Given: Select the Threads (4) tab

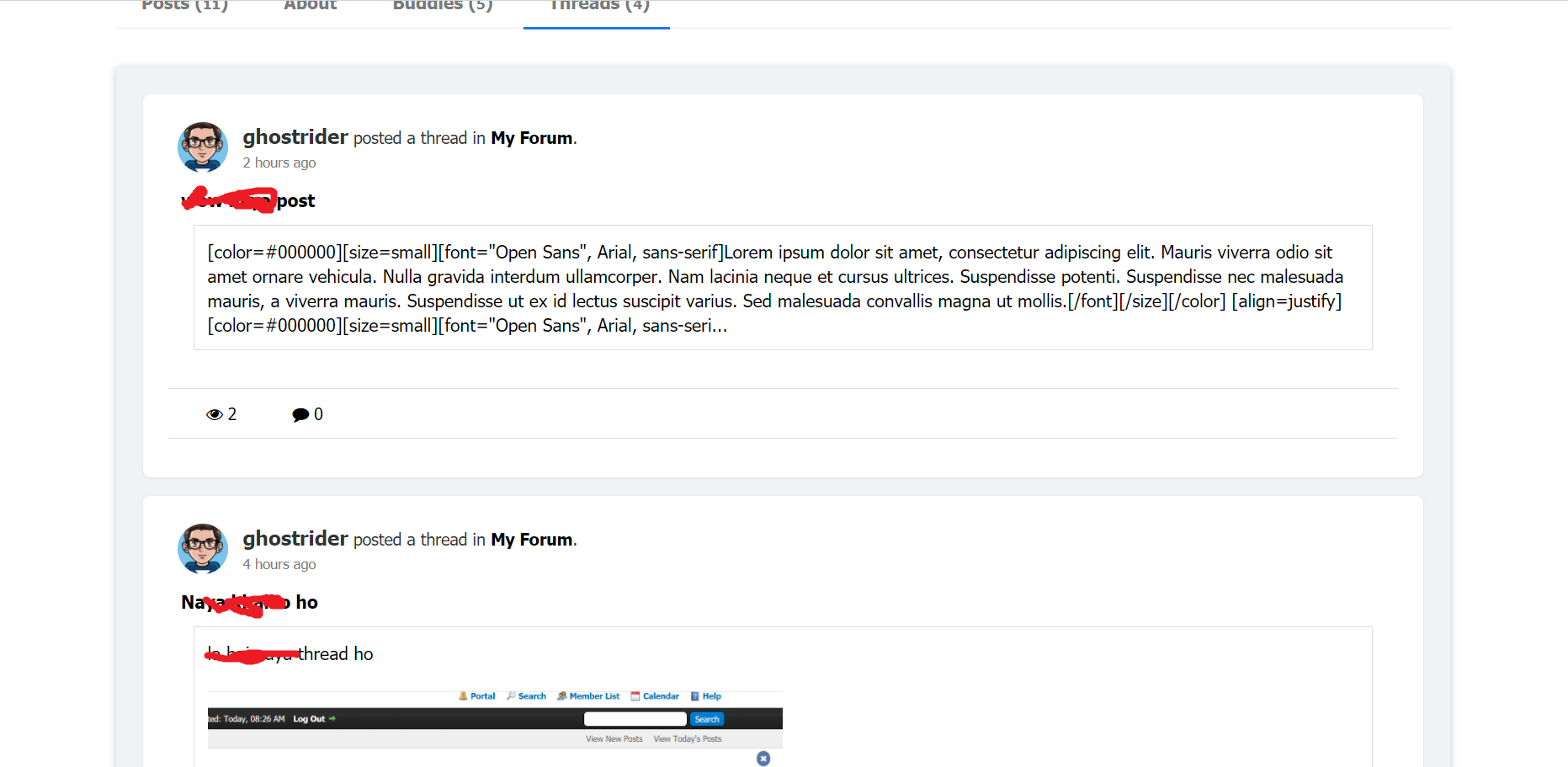Looking at the screenshot, I should click(x=598, y=7).
